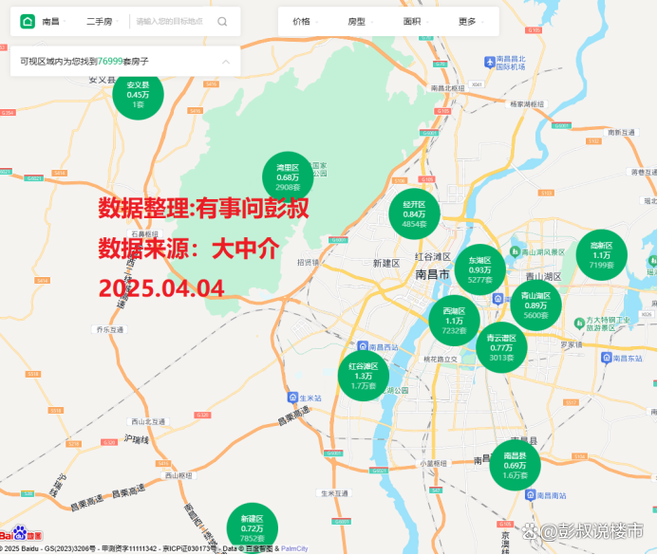Click the 生米站 station icon
The height and width of the screenshot is (555, 657).
(292, 398)
